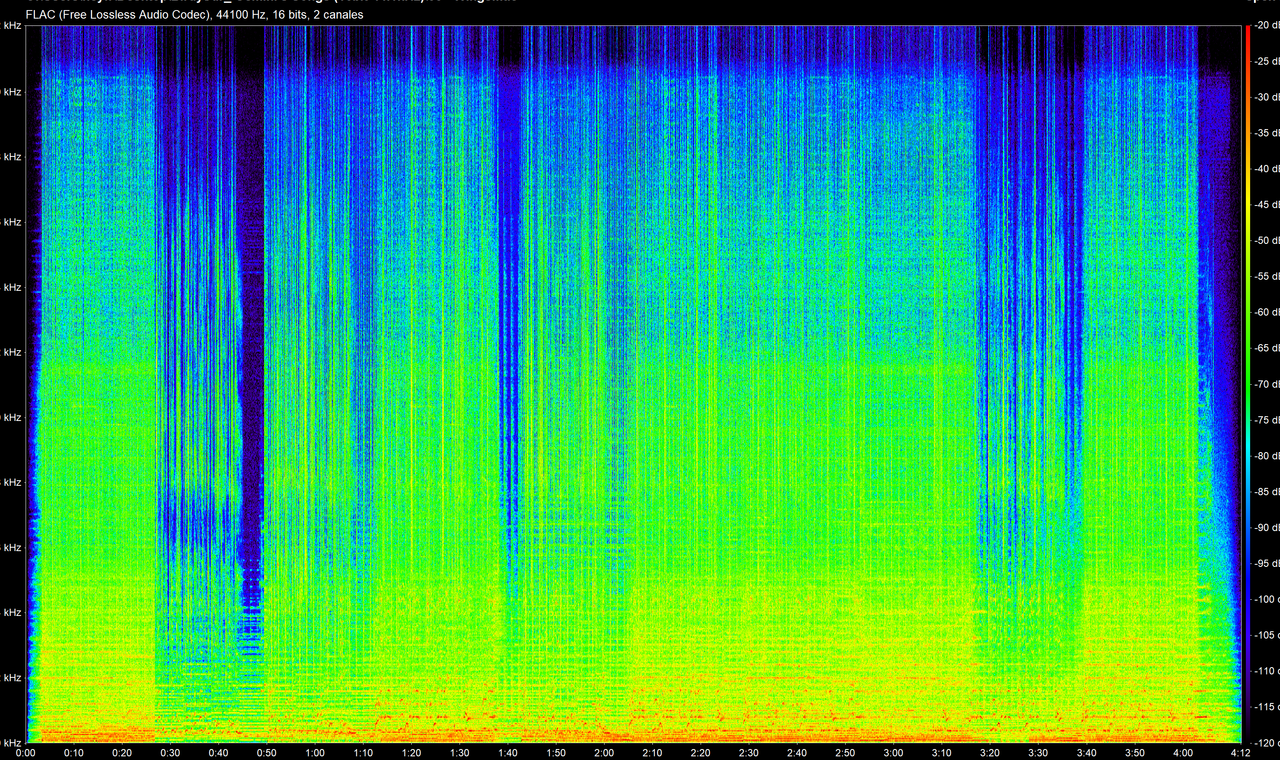
Task: Click the 2:00 time axis label
Action: point(604,752)
